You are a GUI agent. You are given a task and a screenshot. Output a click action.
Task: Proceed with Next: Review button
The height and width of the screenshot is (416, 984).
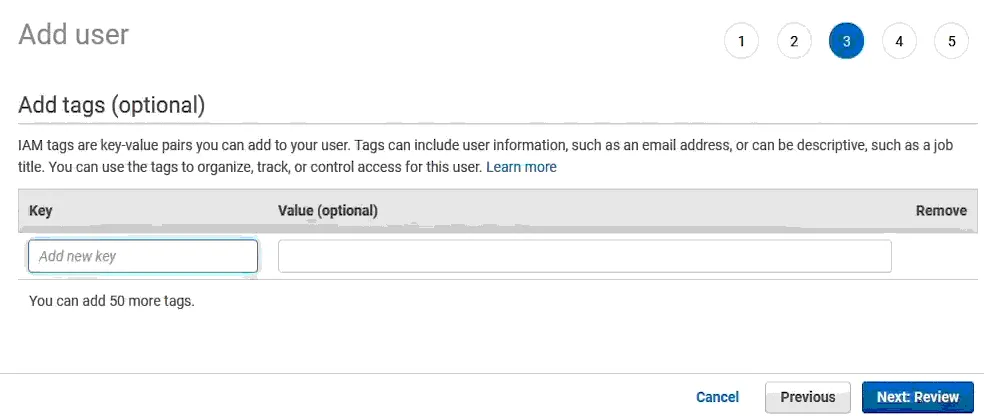[917, 397]
